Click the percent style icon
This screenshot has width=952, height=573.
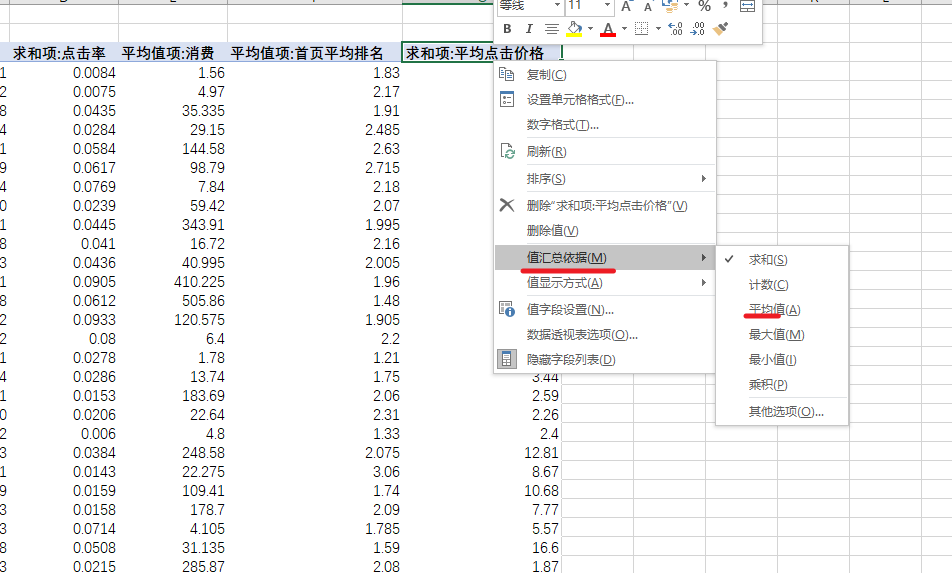click(704, 6)
